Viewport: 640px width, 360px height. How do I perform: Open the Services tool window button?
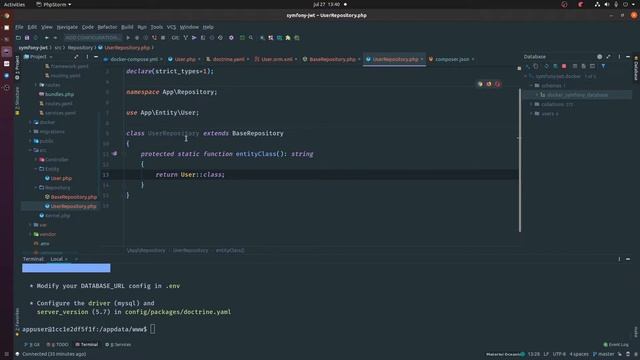pyautogui.click(x=118, y=344)
